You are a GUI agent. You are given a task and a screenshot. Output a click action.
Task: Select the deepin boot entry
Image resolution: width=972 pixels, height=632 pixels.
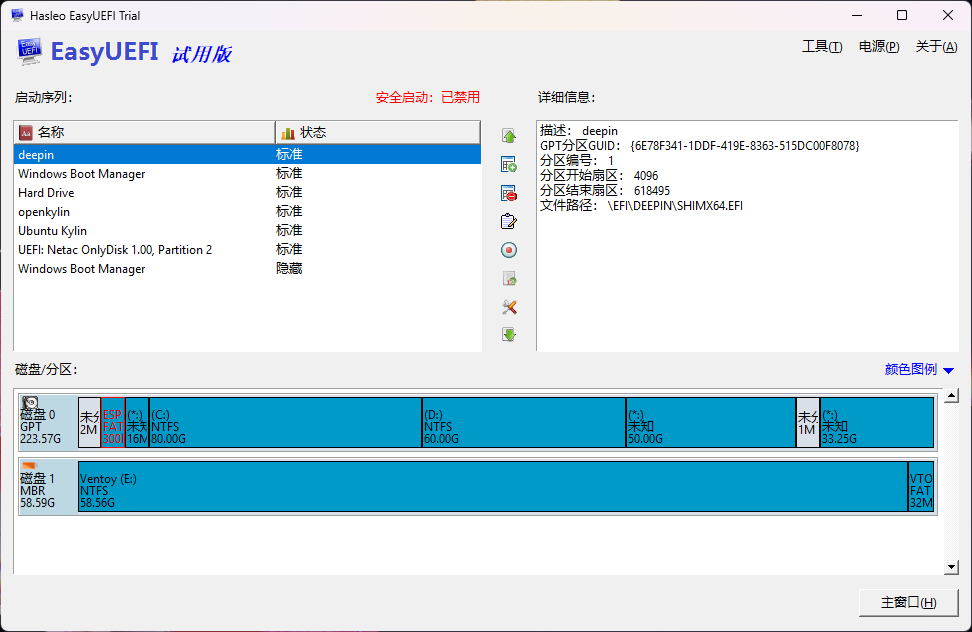point(247,154)
